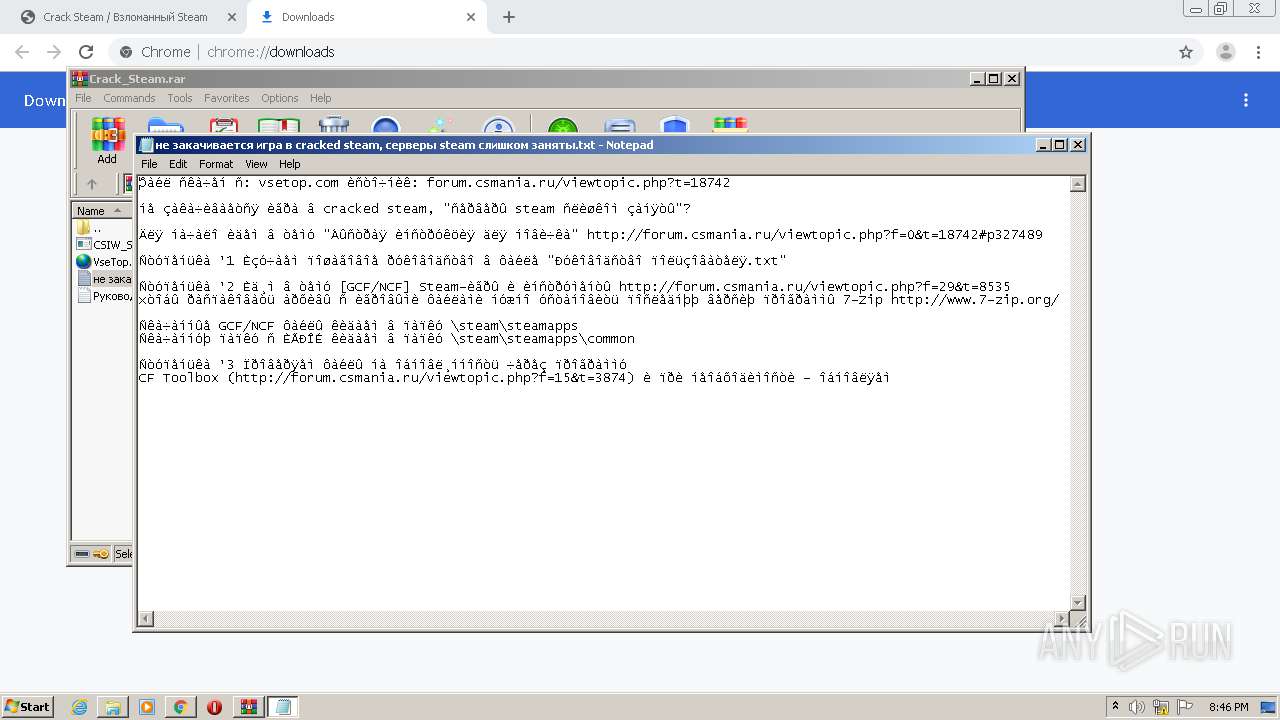
Task: Close the Crack Steam Chrome tab
Action: click(232, 17)
